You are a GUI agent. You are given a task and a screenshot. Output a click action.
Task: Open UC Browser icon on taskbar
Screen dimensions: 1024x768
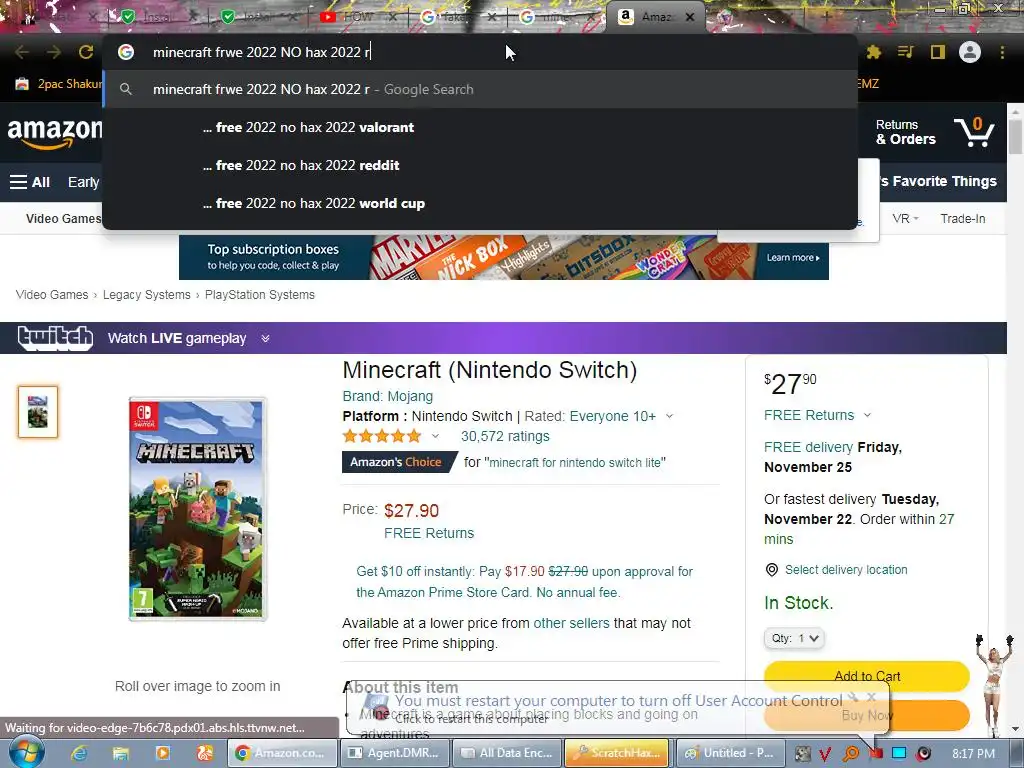point(204,753)
